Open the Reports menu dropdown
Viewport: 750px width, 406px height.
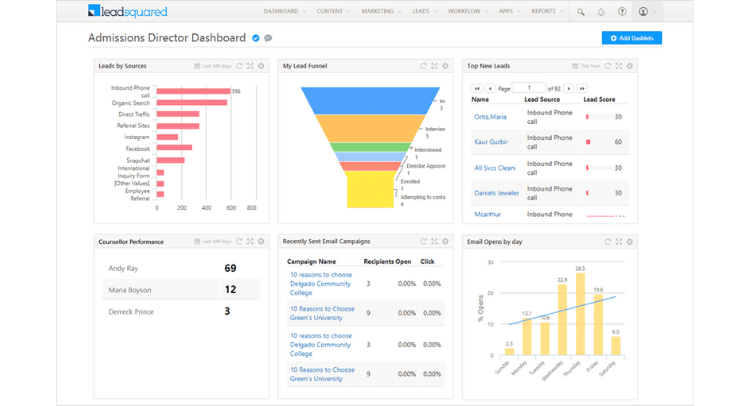[x=547, y=11]
